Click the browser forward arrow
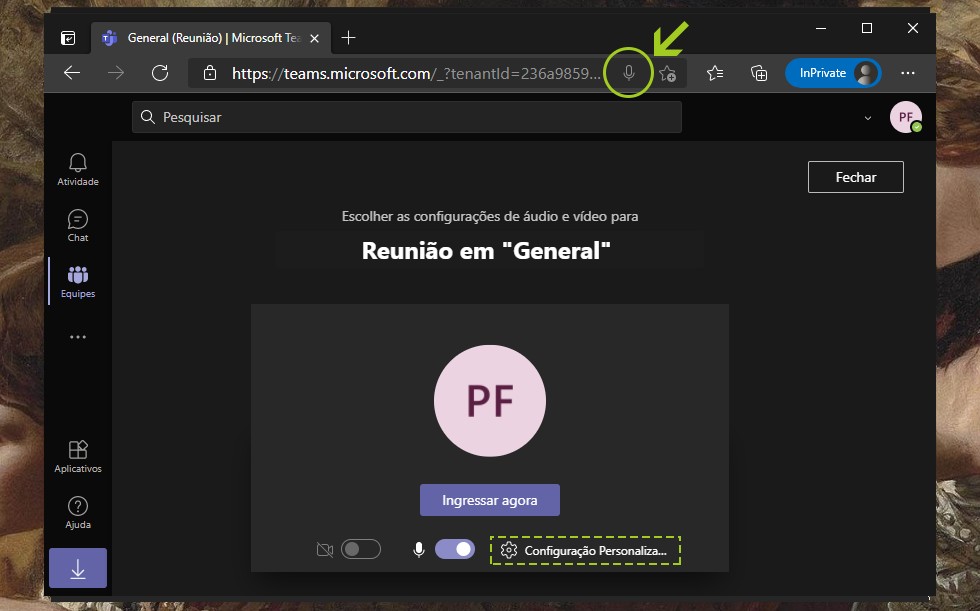The width and height of the screenshot is (980, 611). click(116, 73)
